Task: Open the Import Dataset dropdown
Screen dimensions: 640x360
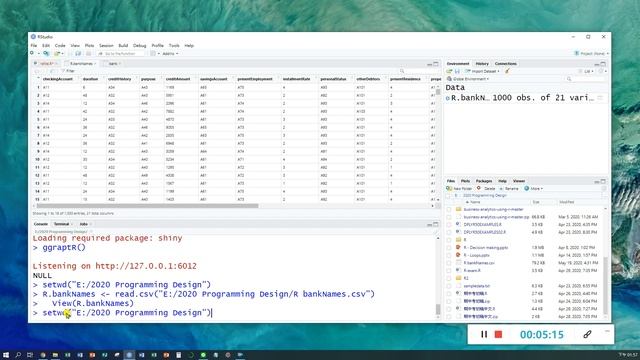Action: click(482, 71)
